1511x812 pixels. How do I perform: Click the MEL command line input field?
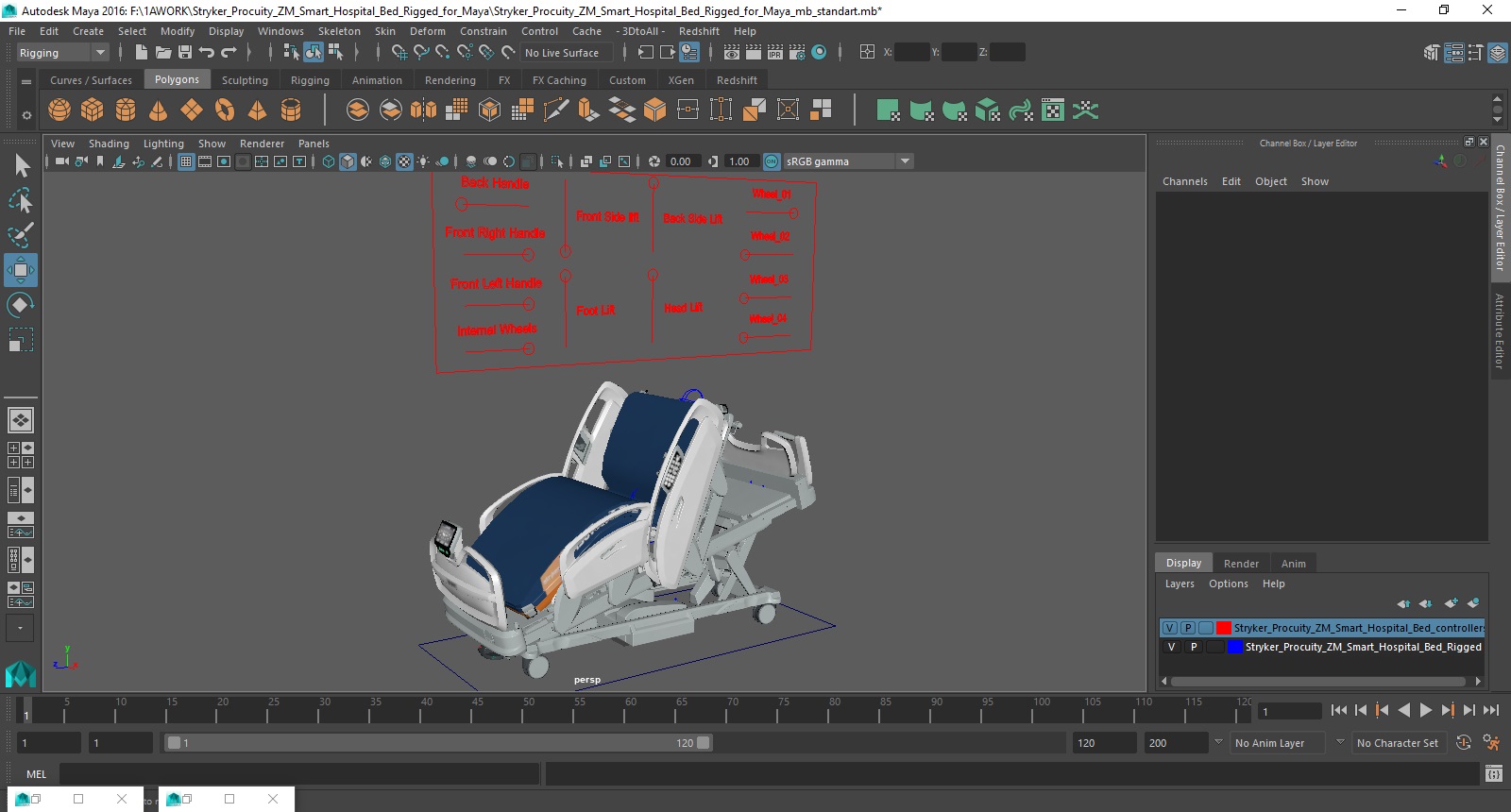pyautogui.click(x=299, y=774)
